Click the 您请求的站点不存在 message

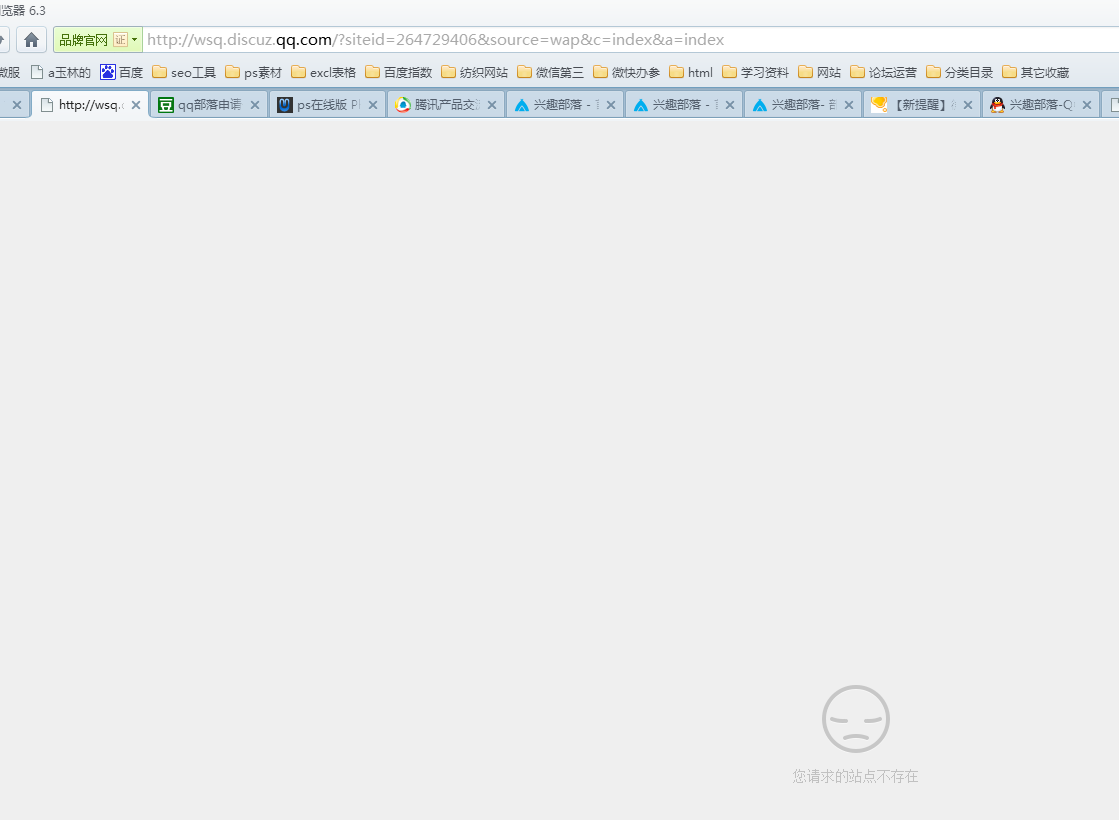855,776
